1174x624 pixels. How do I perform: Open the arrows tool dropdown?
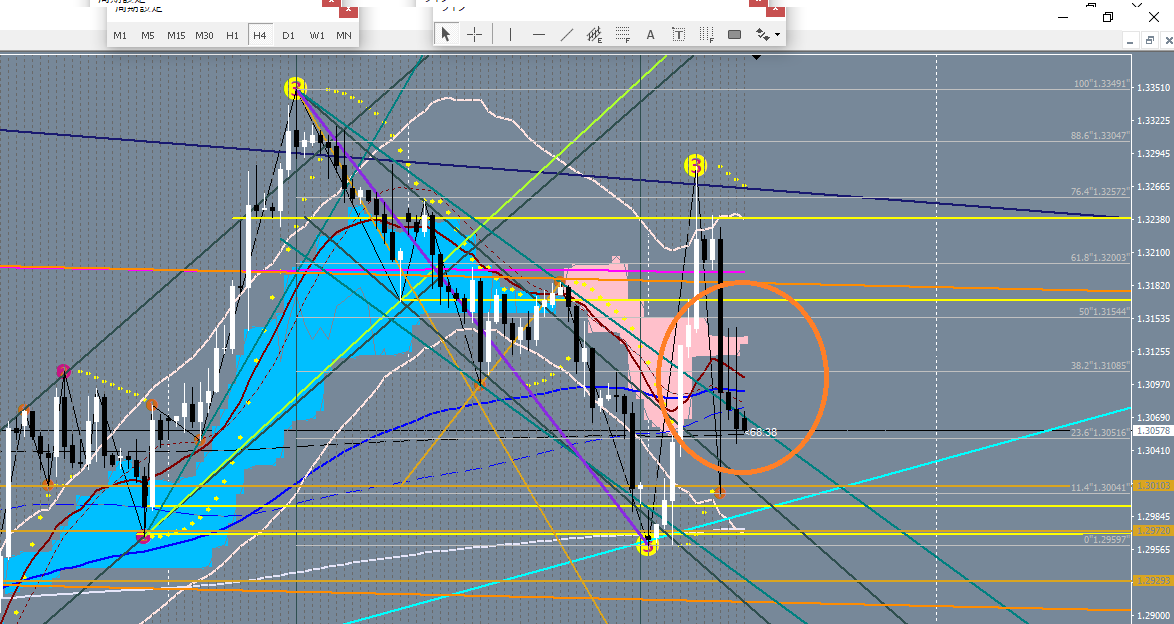point(767,34)
